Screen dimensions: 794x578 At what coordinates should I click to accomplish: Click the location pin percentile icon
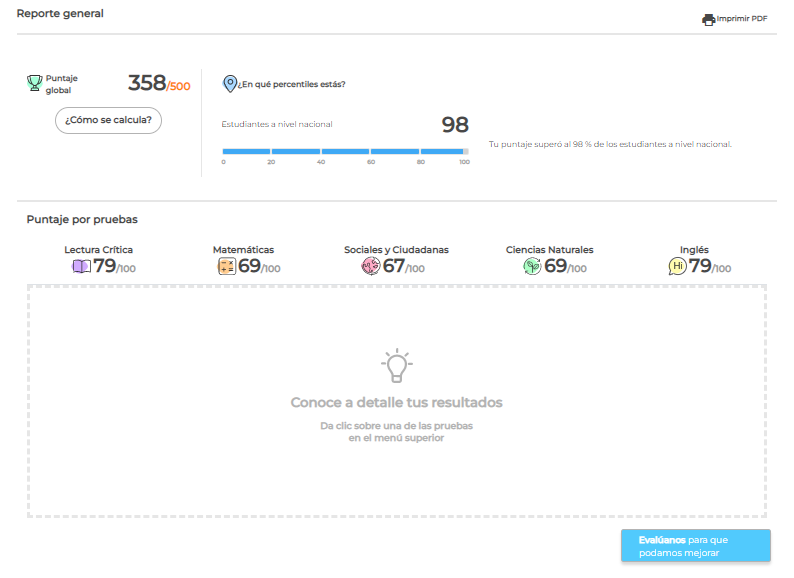tap(230, 84)
